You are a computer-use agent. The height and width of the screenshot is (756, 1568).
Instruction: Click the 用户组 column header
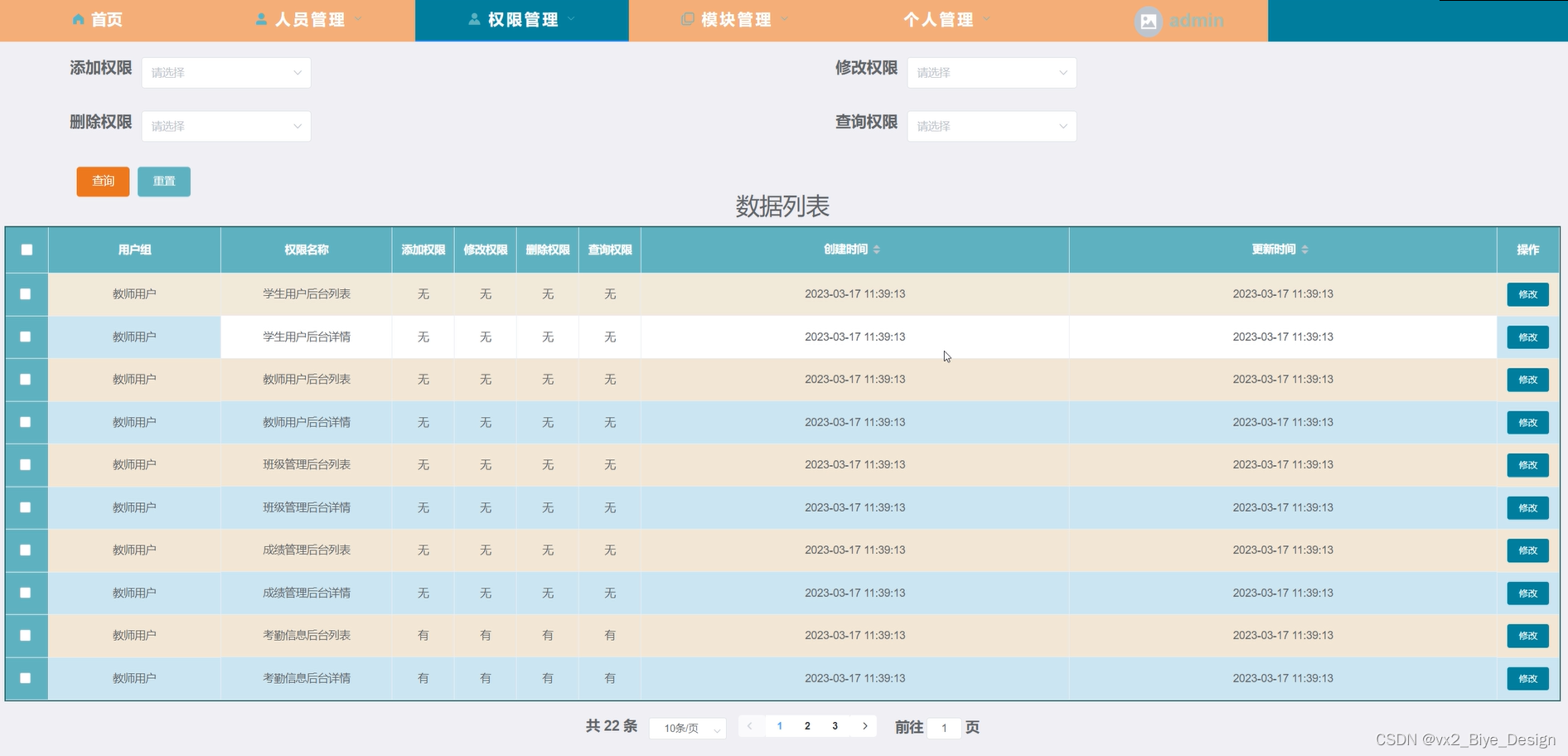point(134,250)
